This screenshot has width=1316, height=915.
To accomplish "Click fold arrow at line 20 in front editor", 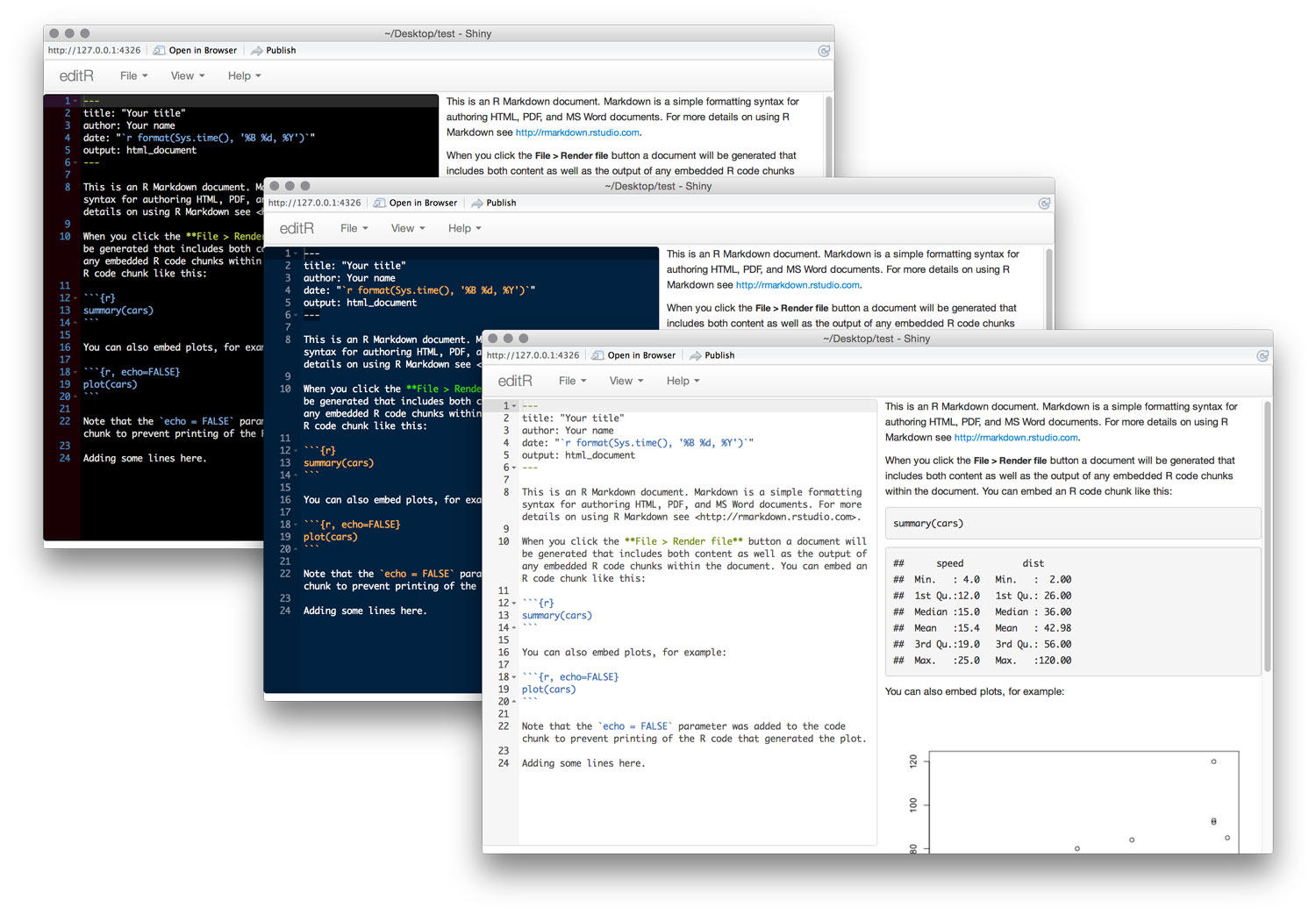I will click(x=514, y=702).
